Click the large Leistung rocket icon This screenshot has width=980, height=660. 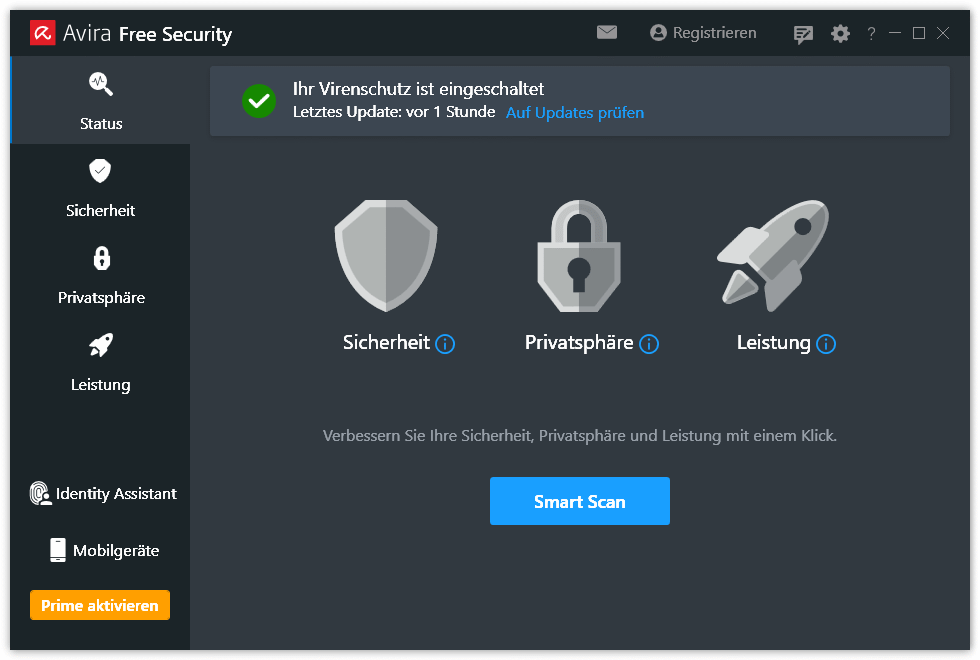coord(774,255)
